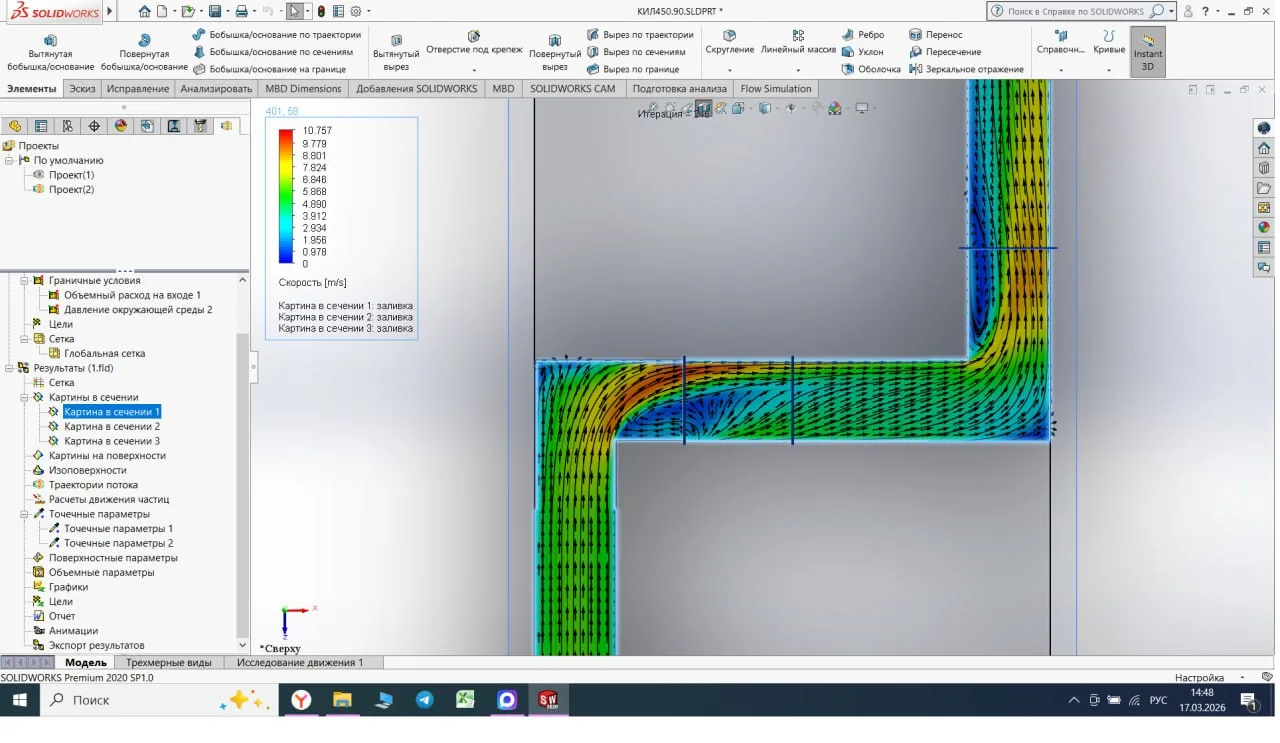Expand the Кривые dropdown arrow
Viewport: 1280px width, 743px height.
pos(1109,71)
